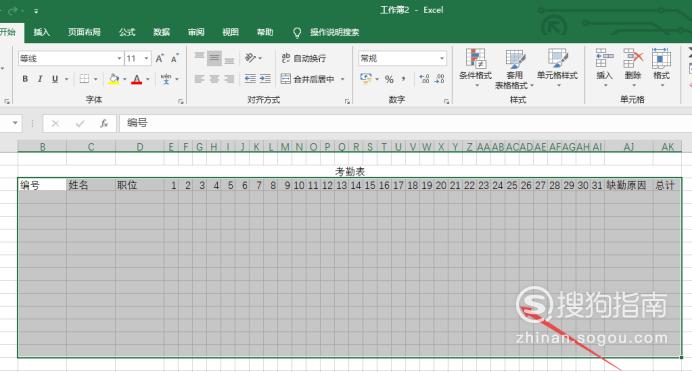Open 条件格式 conditional formatting
The width and height of the screenshot is (692, 372).
[475, 68]
